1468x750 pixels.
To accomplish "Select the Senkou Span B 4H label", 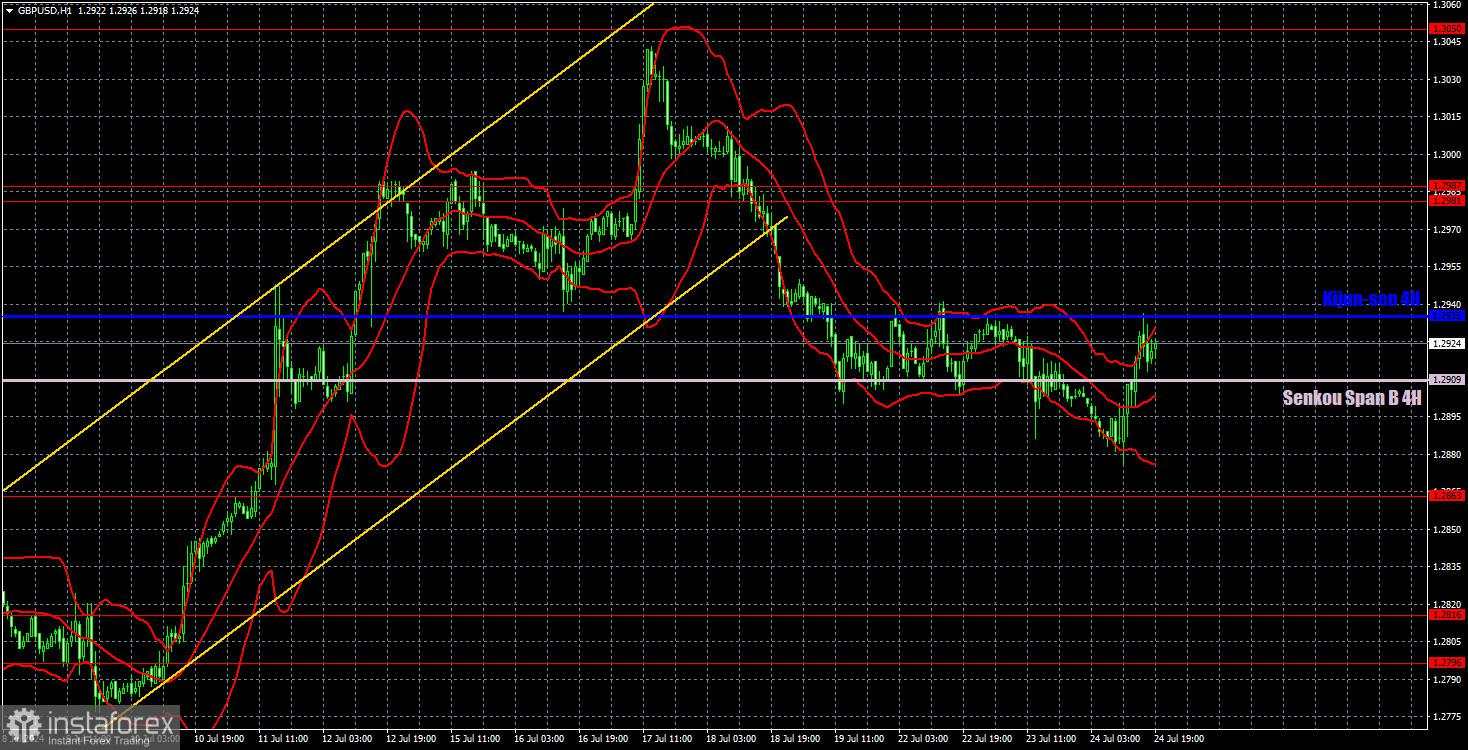I will pyautogui.click(x=1352, y=398).
